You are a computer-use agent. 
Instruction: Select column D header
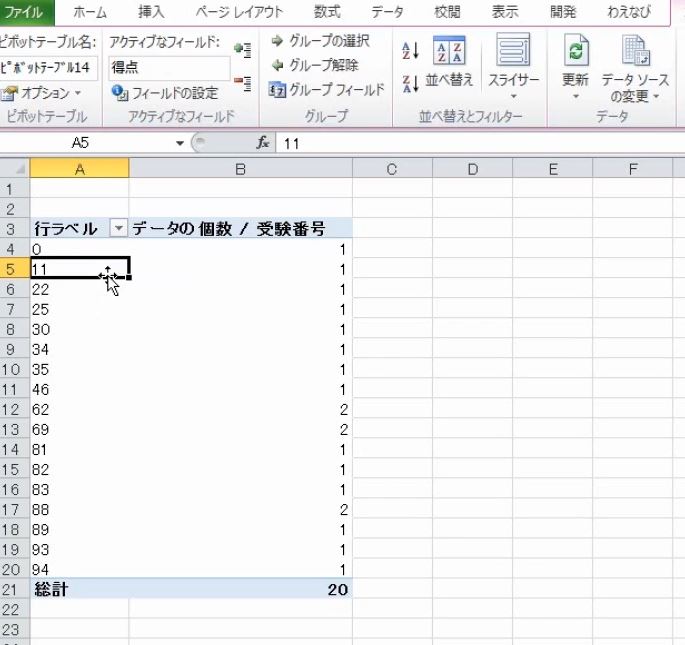coord(473,169)
